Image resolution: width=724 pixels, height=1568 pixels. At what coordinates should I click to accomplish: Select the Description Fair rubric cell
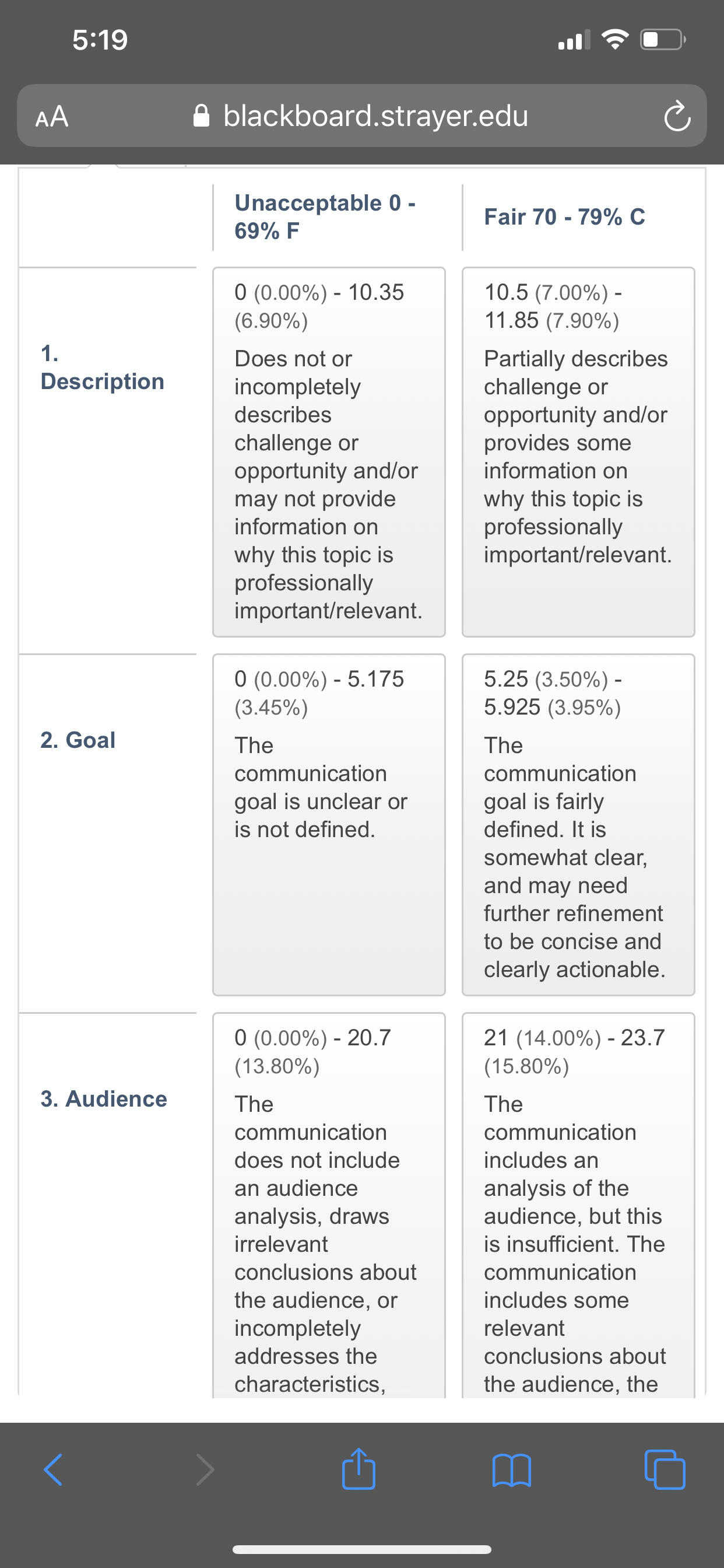(578, 452)
